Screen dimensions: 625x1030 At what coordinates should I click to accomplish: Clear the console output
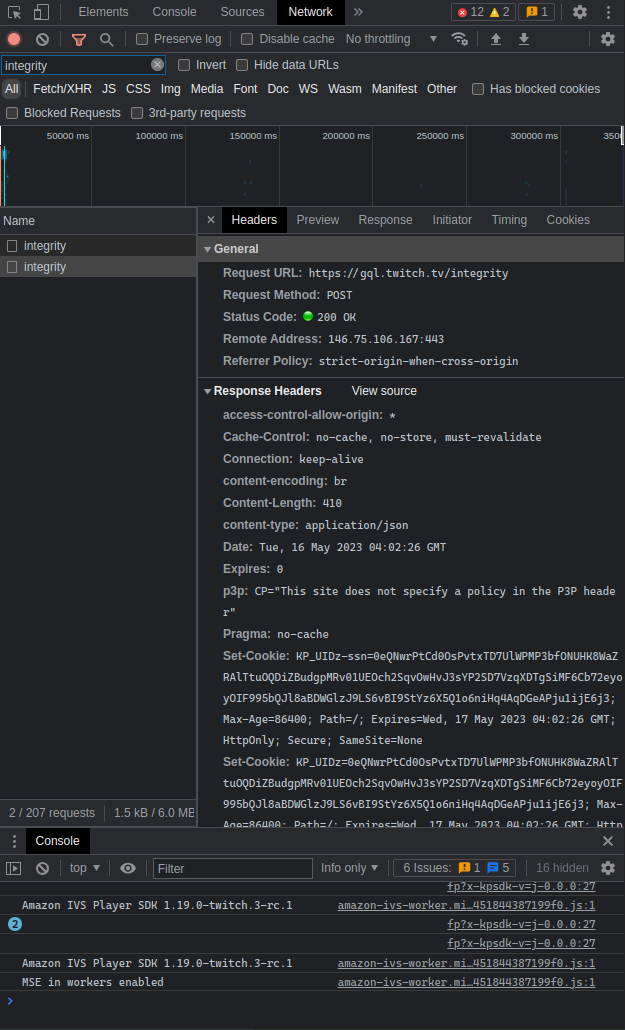[x=43, y=868]
